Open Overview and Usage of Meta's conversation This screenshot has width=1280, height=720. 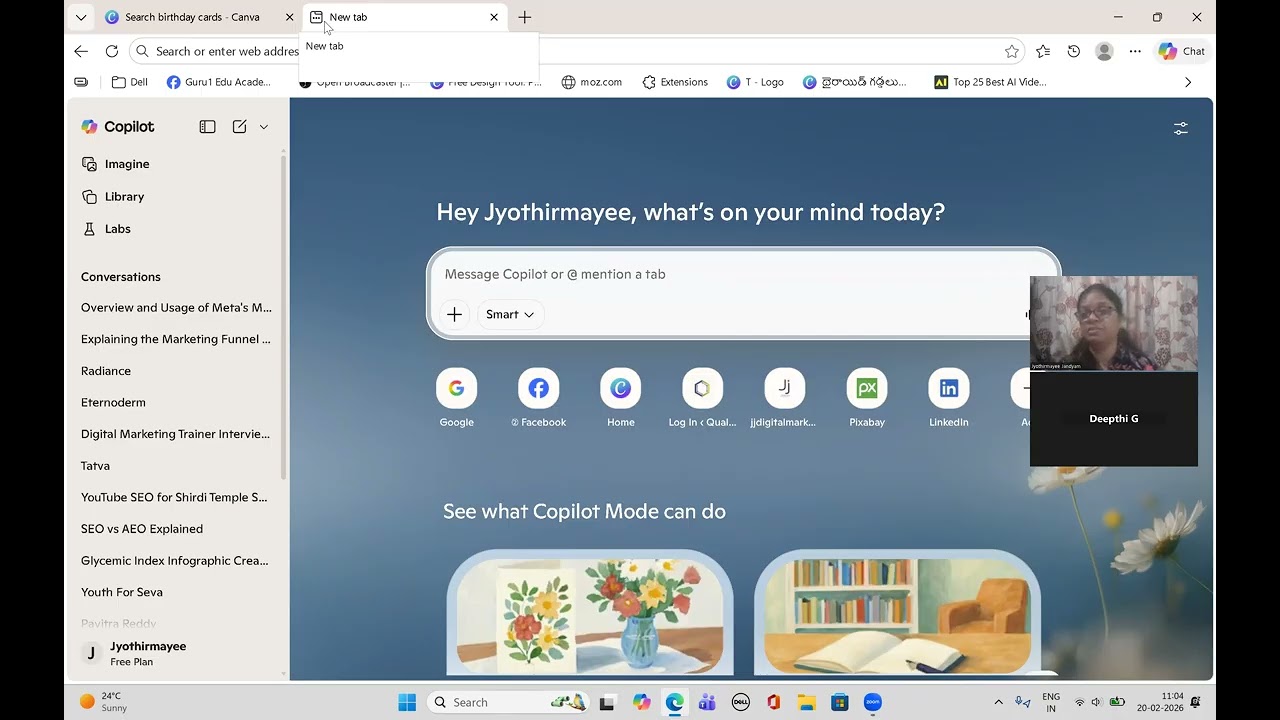pyautogui.click(x=176, y=308)
